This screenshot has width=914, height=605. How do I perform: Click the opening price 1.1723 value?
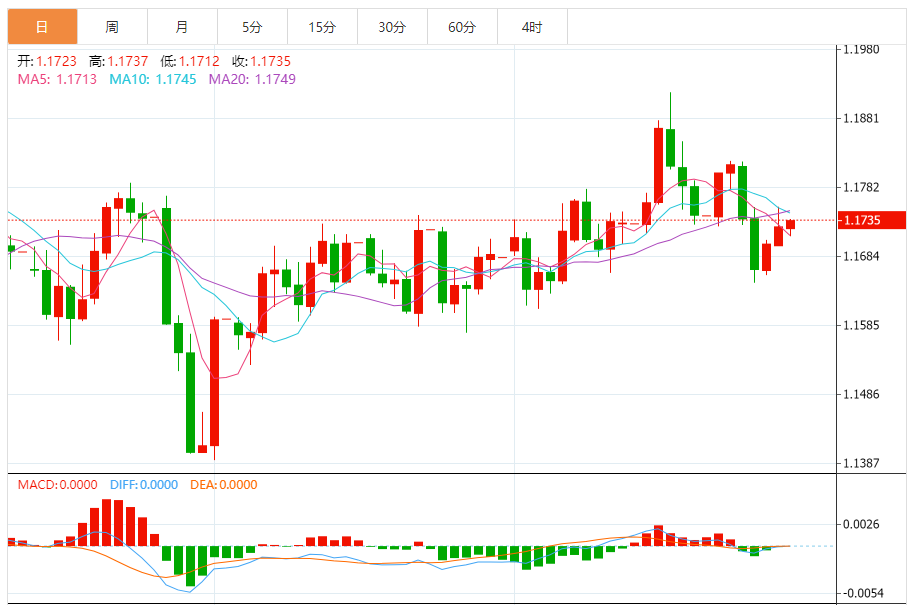pyautogui.click(x=57, y=61)
